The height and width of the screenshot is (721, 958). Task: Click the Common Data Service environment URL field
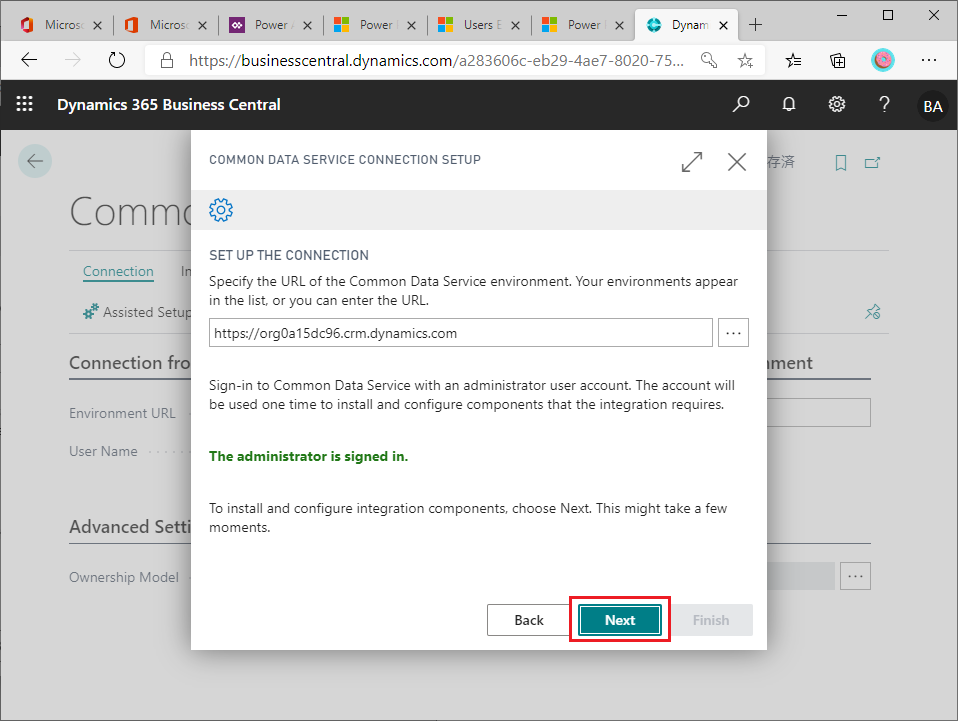pos(461,333)
